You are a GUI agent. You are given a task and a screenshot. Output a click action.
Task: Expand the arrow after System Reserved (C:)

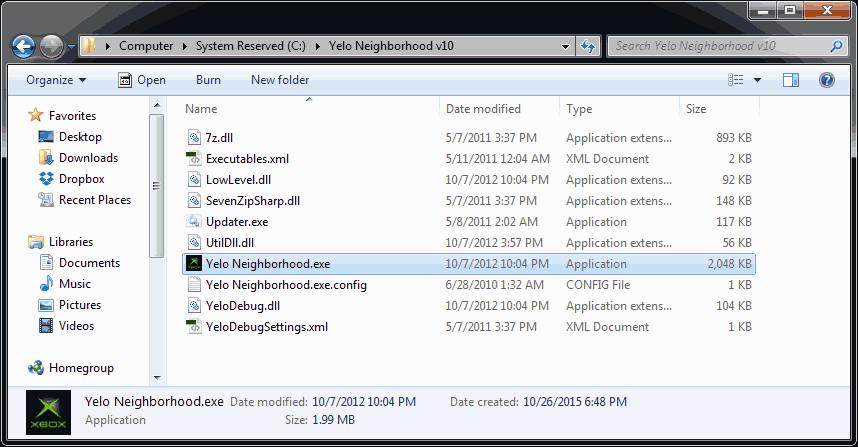[x=317, y=47]
